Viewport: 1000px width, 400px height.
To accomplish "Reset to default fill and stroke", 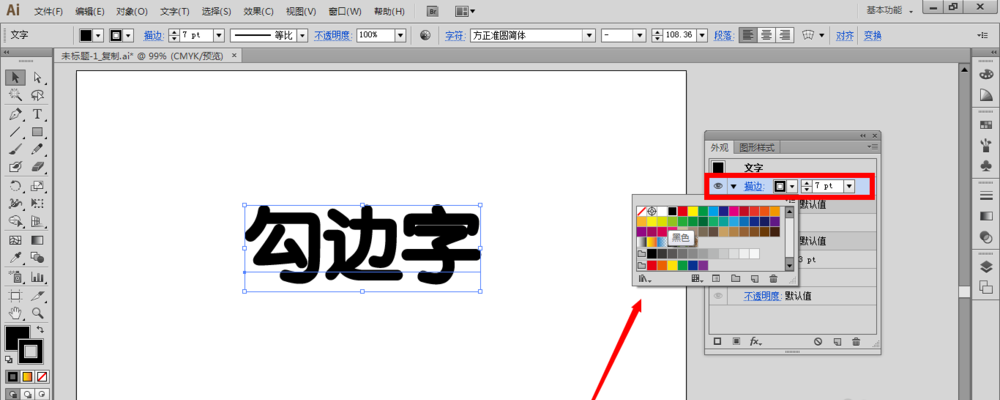I will 9,360.
